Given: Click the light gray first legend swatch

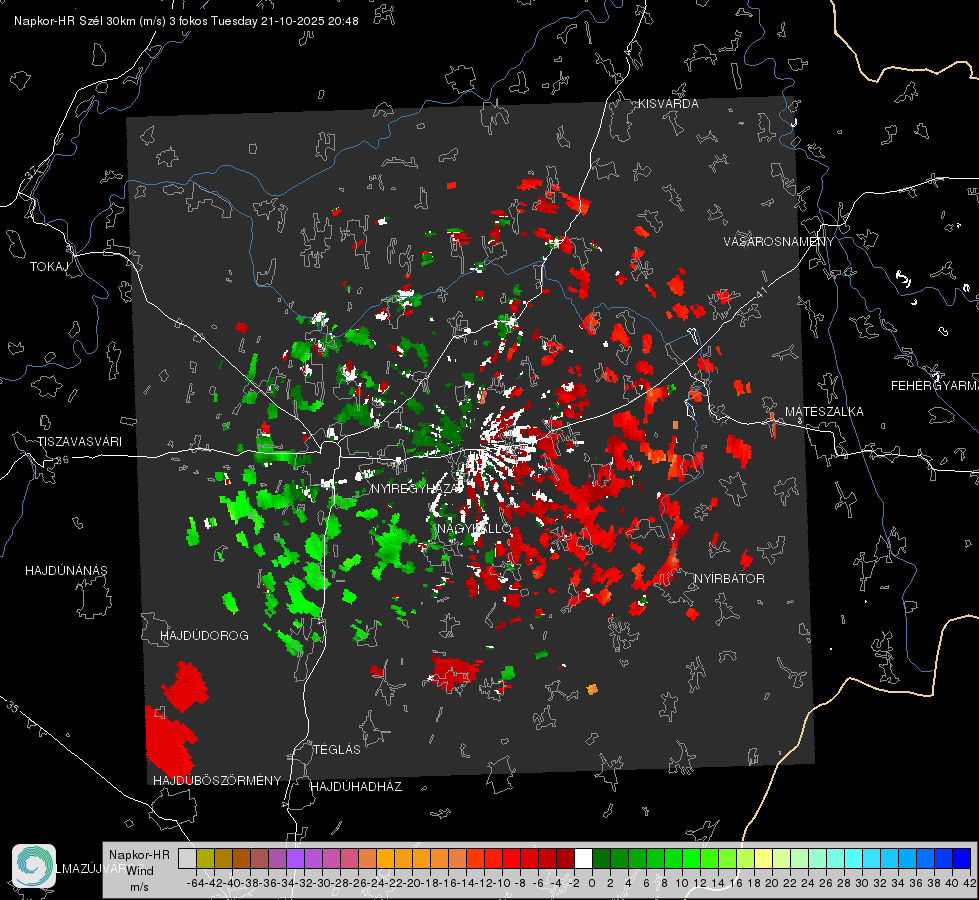Looking at the screenshot, I should (x=187, y=858).
